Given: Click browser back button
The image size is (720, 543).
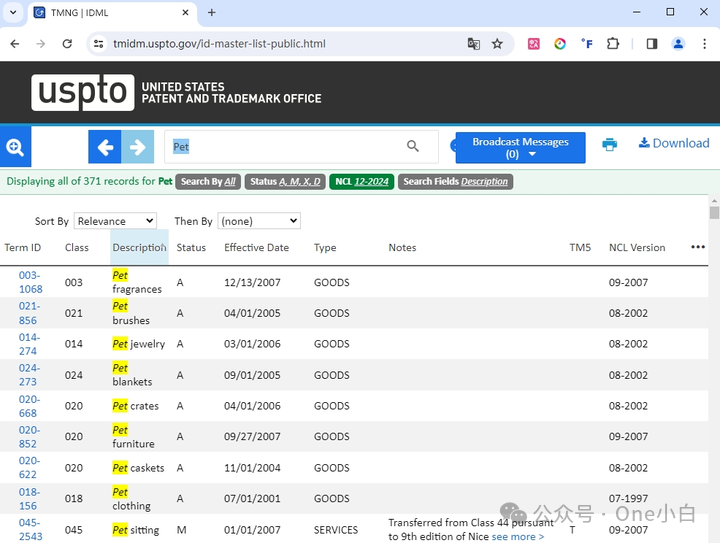Looking at the screenshot, I should click(x=15, y=44).
